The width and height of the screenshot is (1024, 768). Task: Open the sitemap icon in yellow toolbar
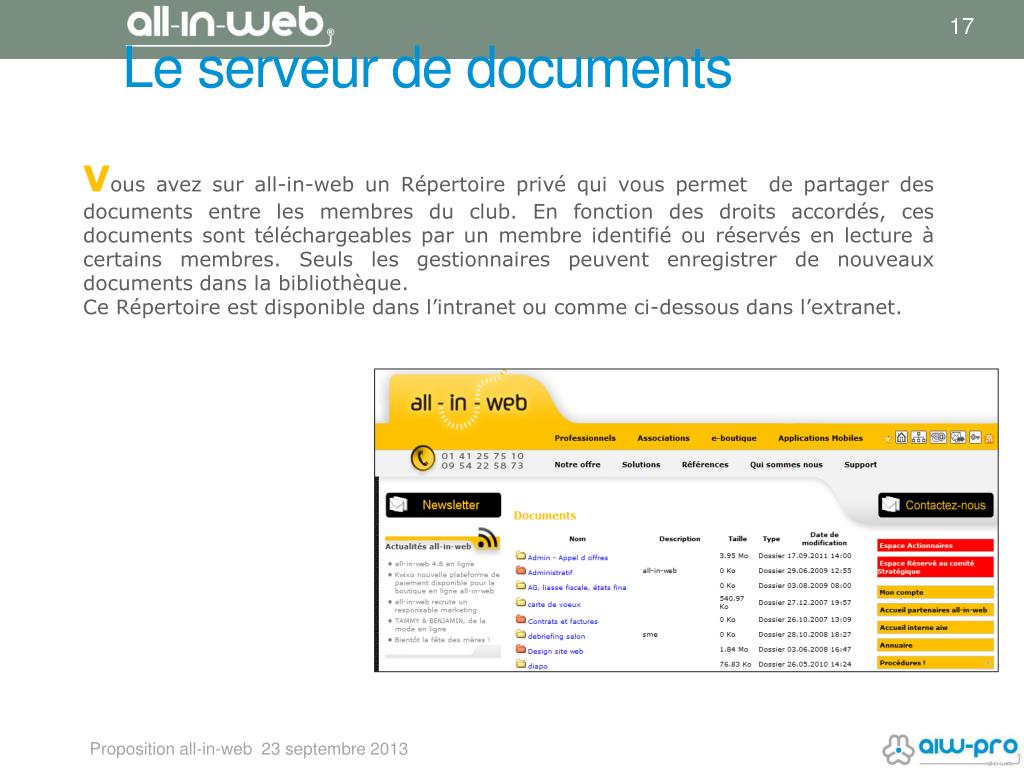point(918,438)
